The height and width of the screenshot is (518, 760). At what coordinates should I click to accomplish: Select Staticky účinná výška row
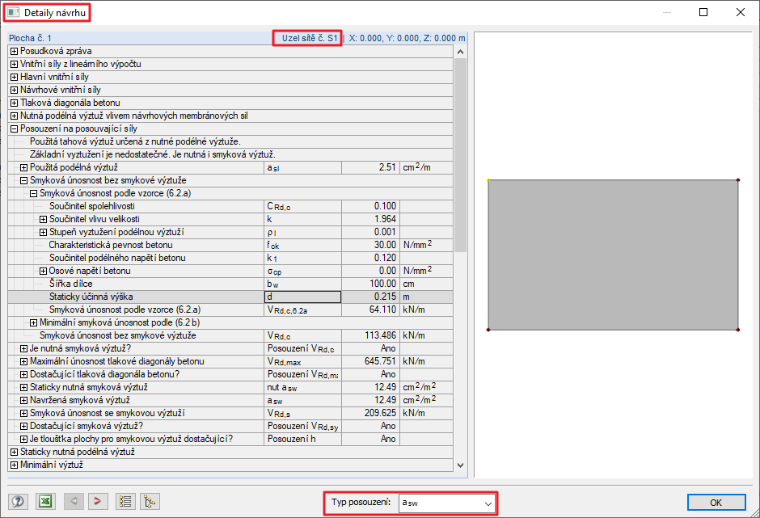(231, 297)
